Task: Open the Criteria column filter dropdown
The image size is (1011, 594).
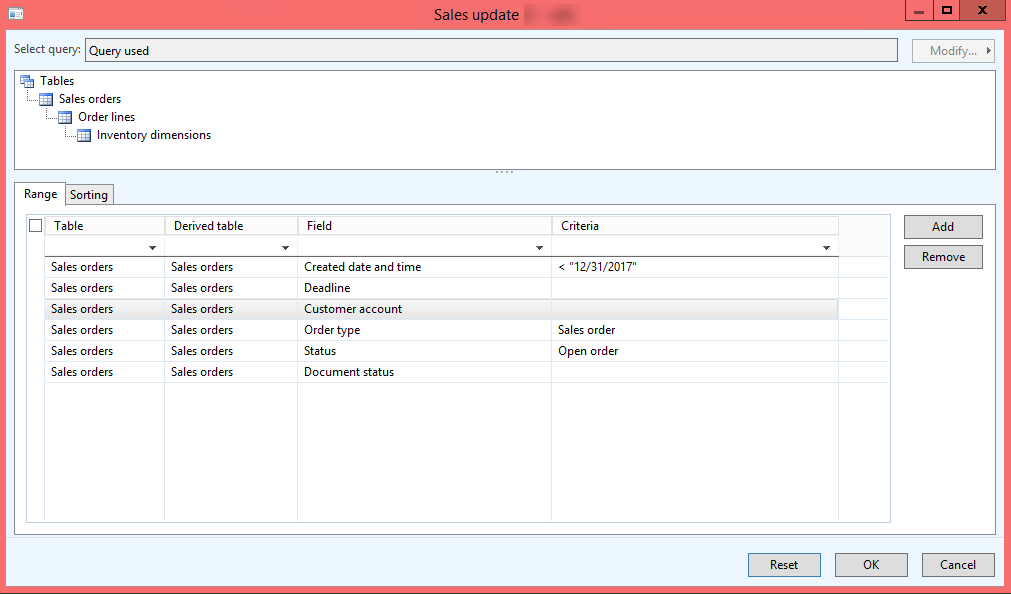Action: point(826,247)
